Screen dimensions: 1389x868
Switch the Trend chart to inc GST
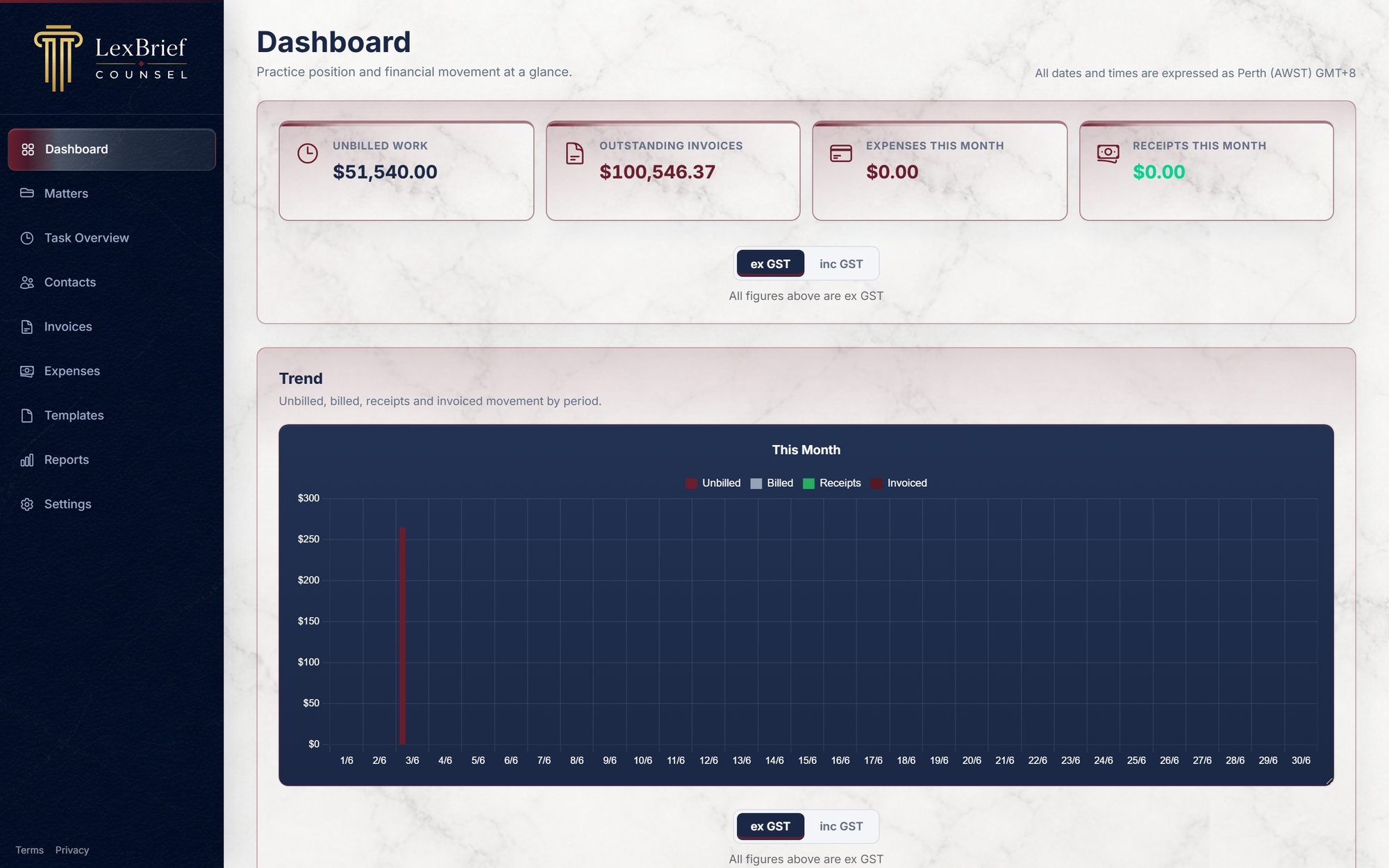click(841, 826)
